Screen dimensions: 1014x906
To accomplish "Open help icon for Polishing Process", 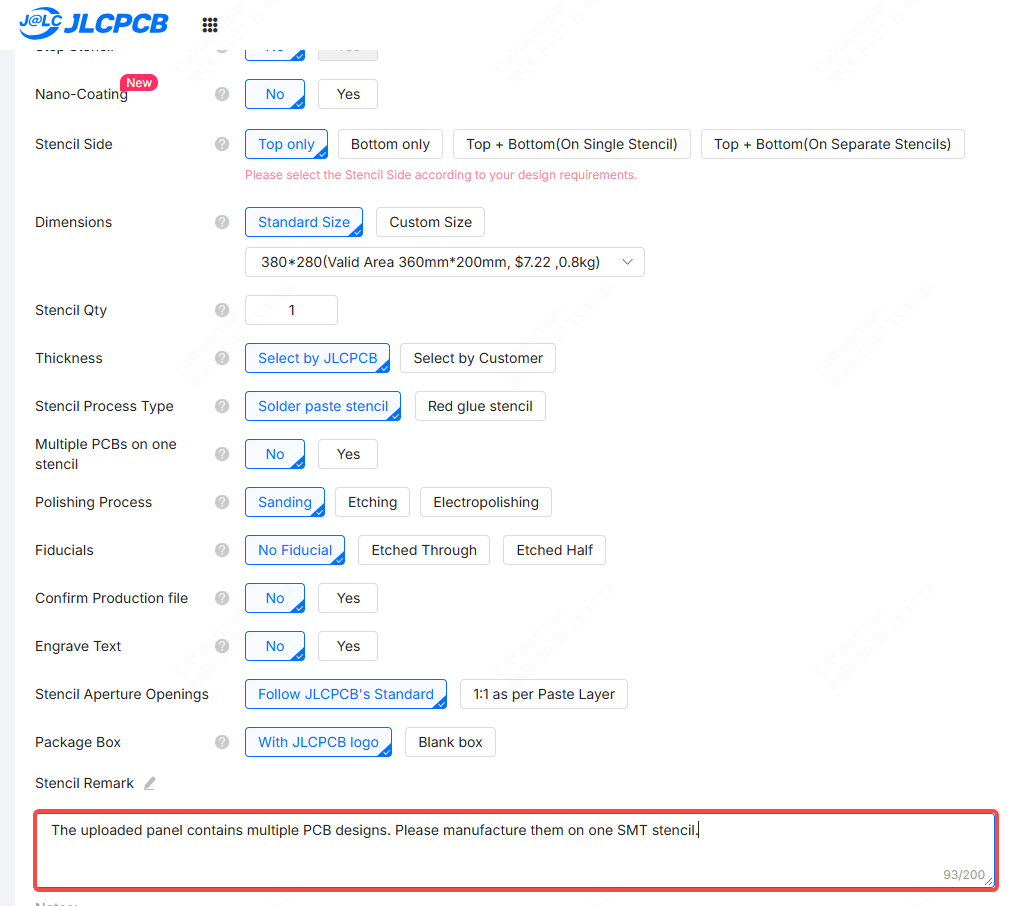I will point(222,502).
